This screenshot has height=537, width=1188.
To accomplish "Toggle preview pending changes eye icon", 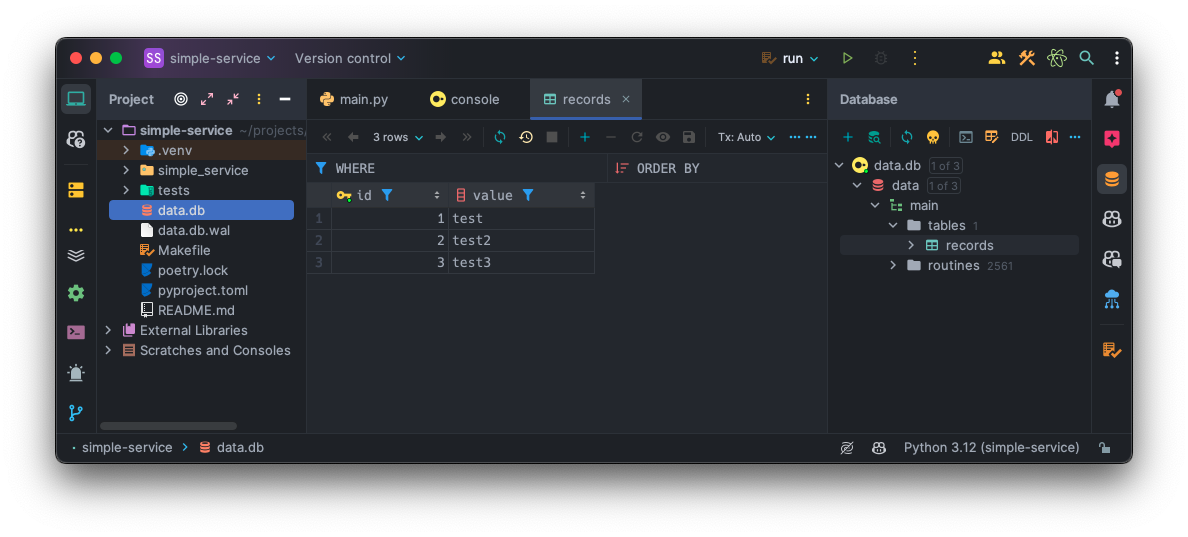I will click(663, 137).
